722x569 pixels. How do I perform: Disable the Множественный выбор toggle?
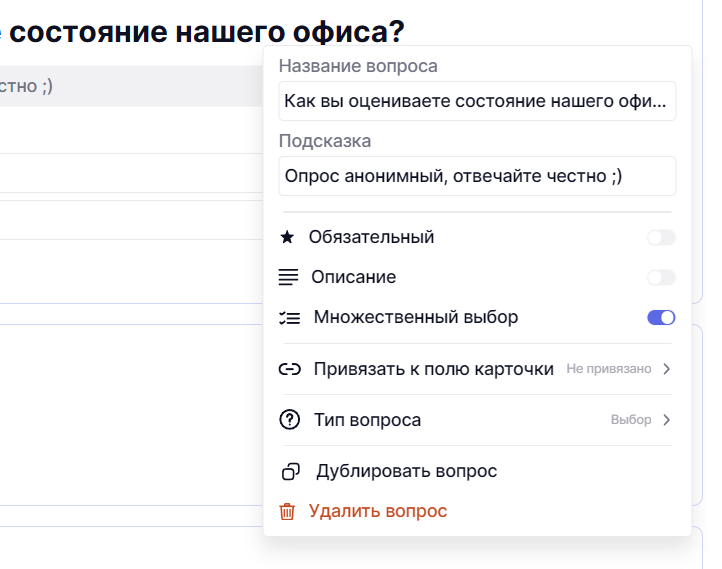(x=661, y=318)
